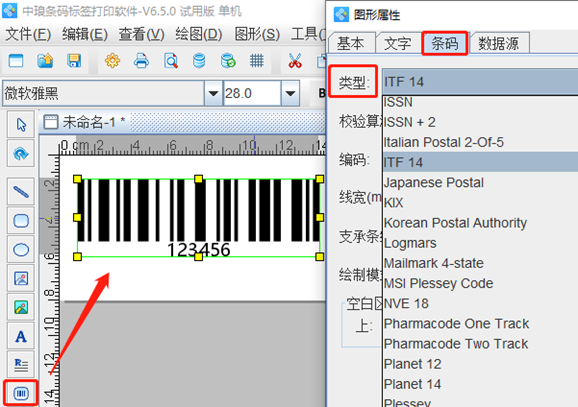578x407 pixels.
Task: Open document settings gear icon
Action: tap(112, 60)
